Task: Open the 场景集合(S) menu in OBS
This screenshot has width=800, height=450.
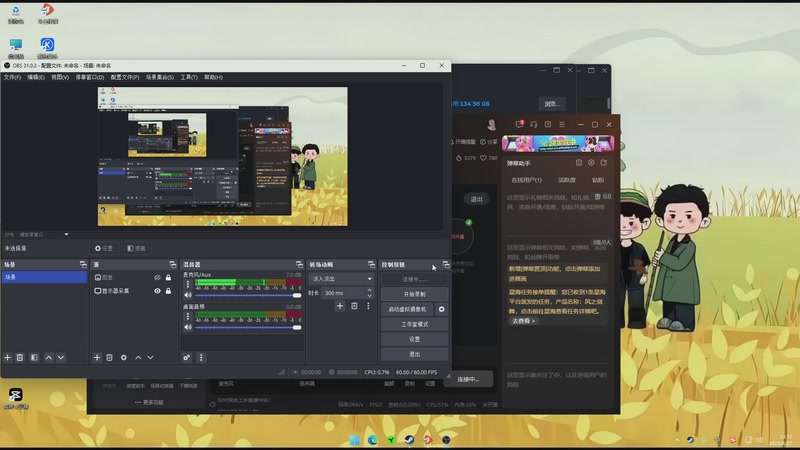Action: [x=160, y=78]
